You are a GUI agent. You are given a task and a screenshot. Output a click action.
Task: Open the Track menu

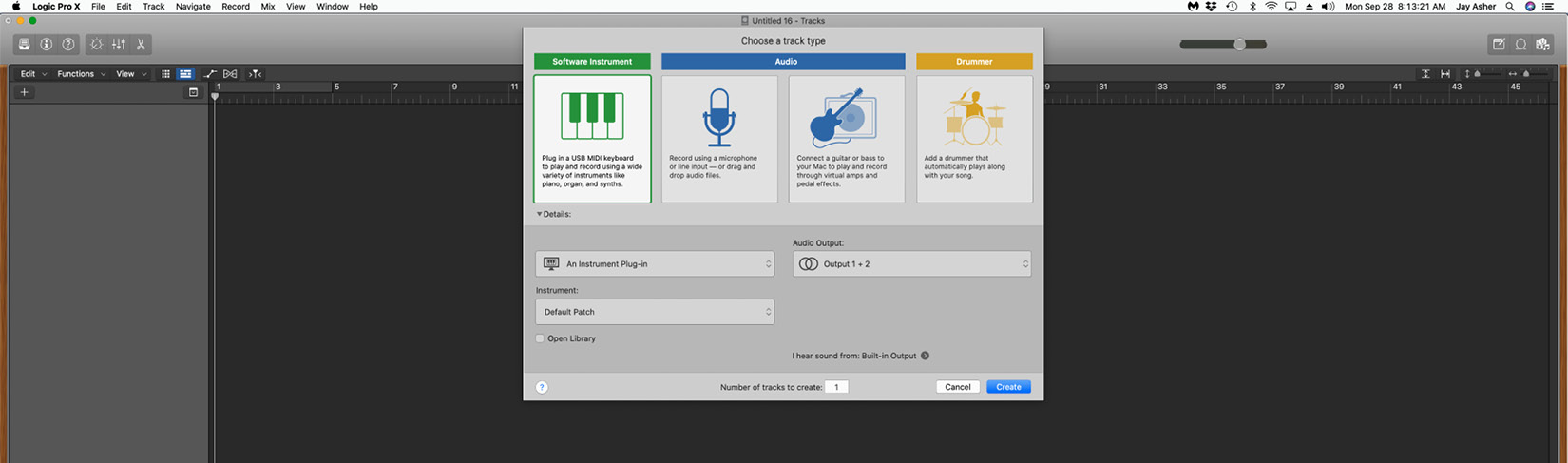coord(154,7)
